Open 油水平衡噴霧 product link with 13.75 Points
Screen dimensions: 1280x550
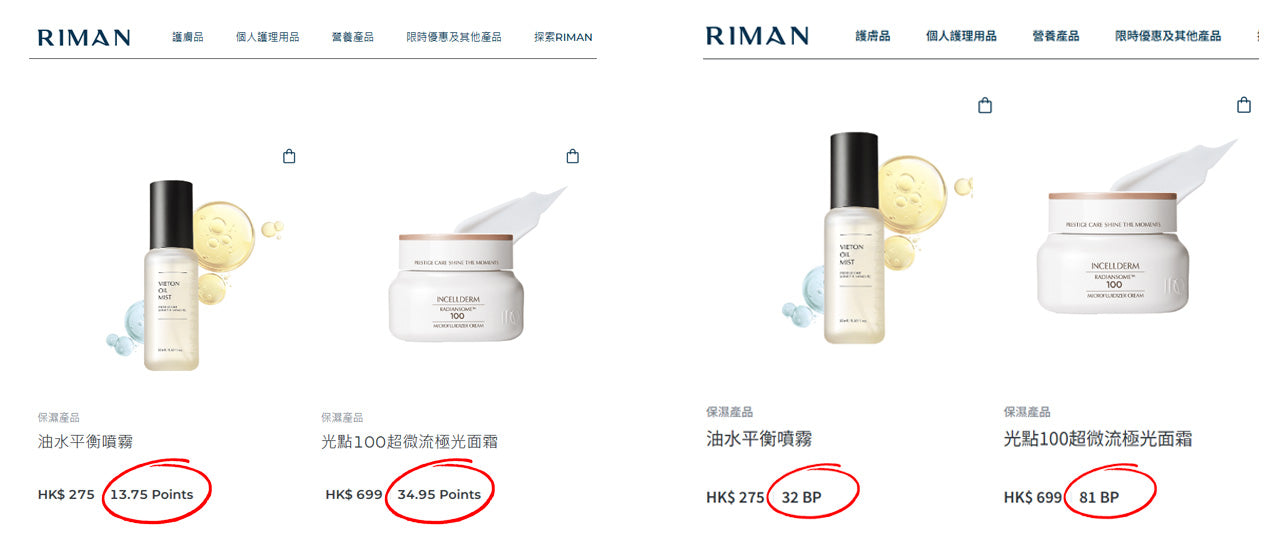(x=85, y=441)
